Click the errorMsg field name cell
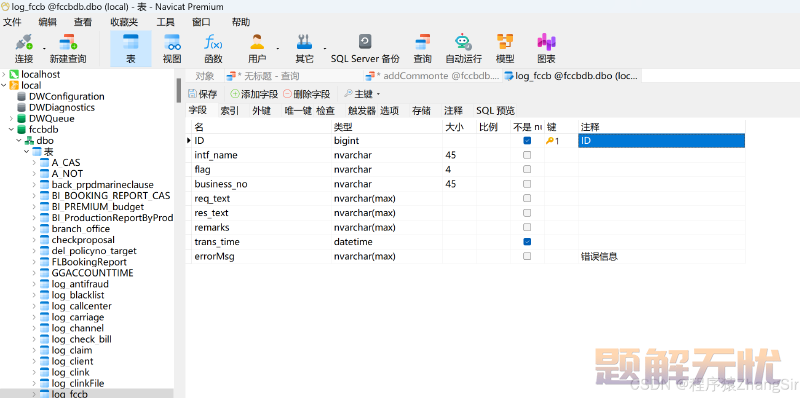Screen dimensions: 800x398 pos(261,256)
